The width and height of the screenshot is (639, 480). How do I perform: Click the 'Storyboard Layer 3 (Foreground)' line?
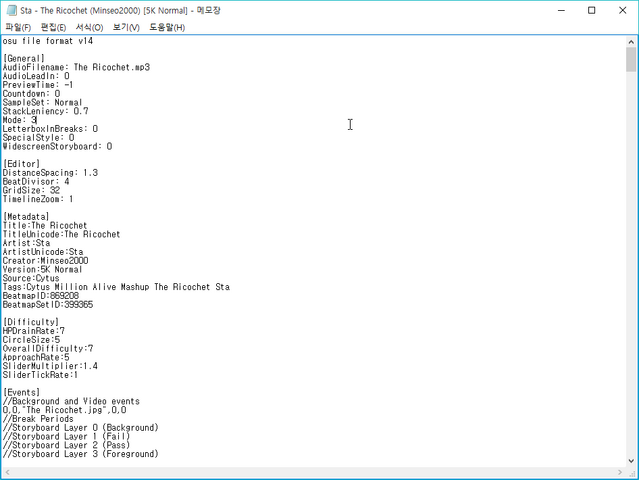[x=80, y=454]
